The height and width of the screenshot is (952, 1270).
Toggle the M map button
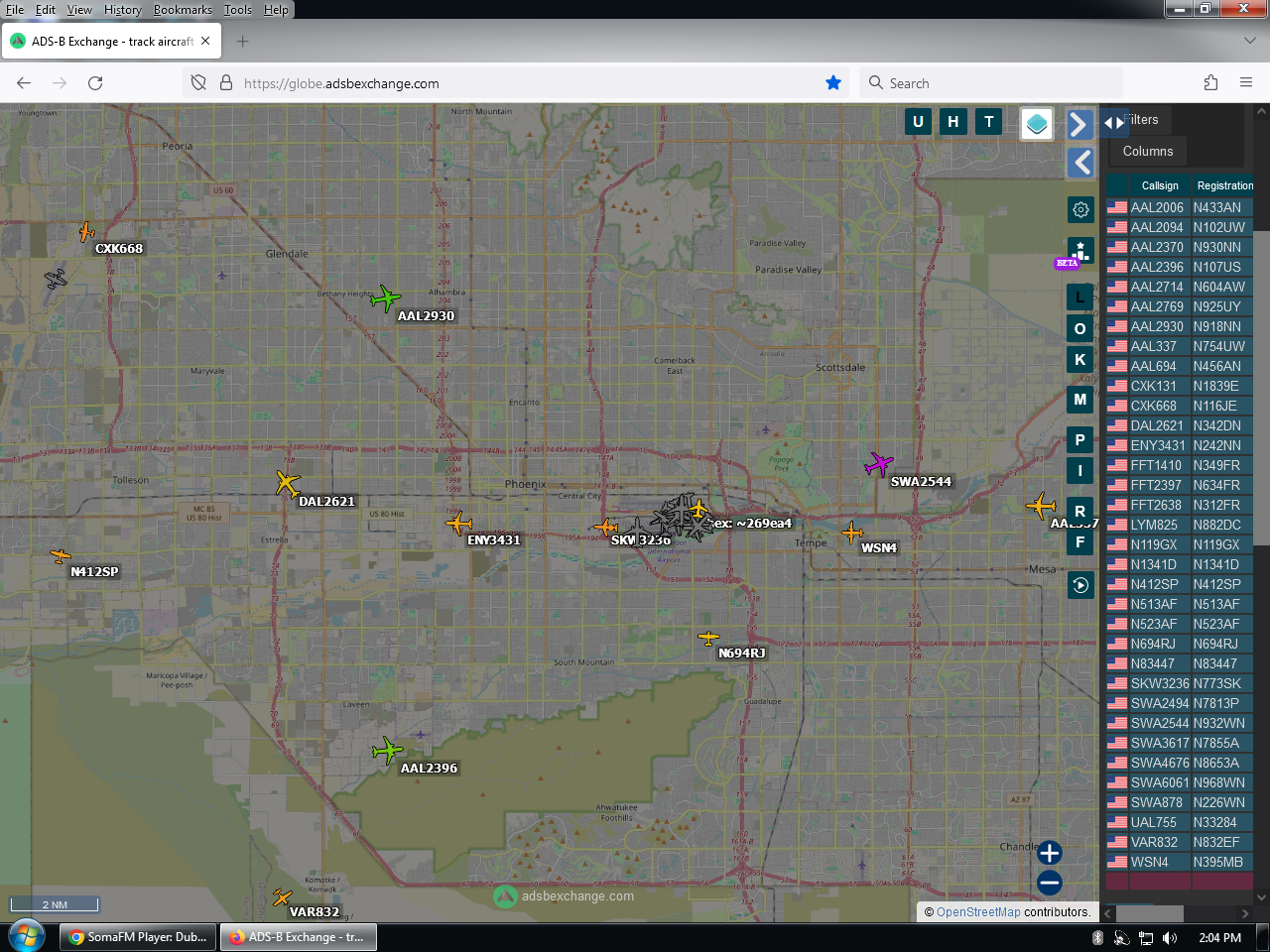(x=1080, y=400)
